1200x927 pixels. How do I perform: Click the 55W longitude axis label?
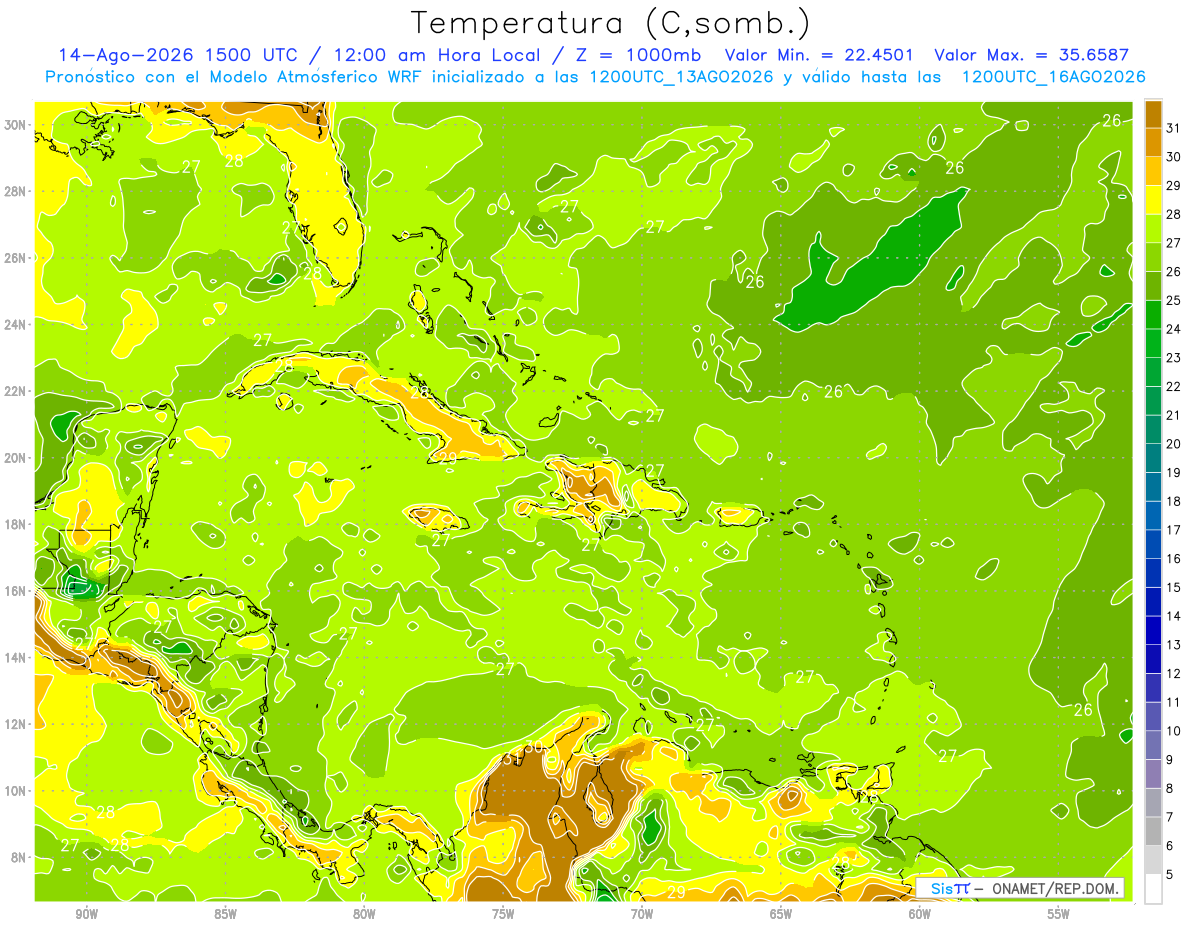(1059, 915)
